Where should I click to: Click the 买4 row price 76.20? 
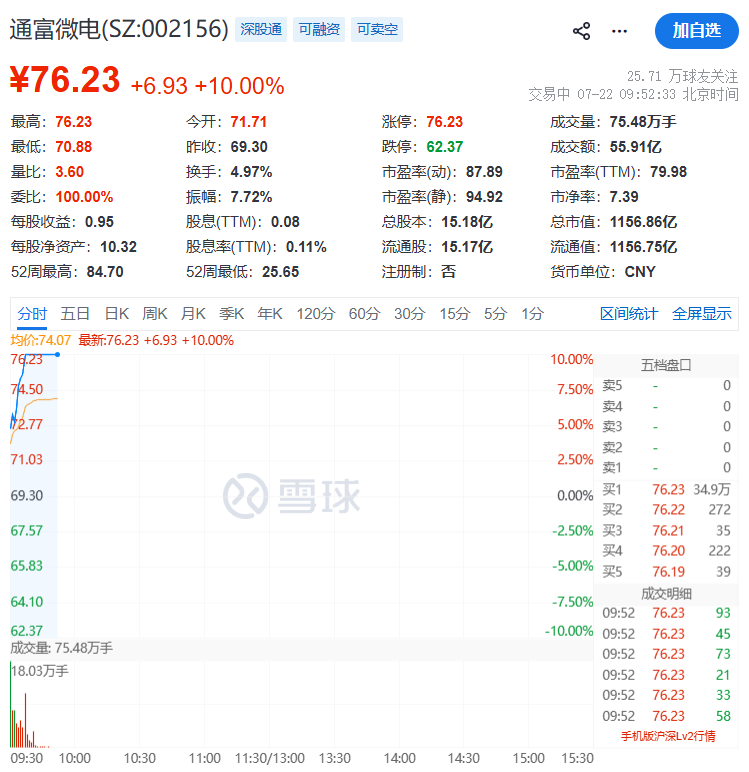(668, 550)
